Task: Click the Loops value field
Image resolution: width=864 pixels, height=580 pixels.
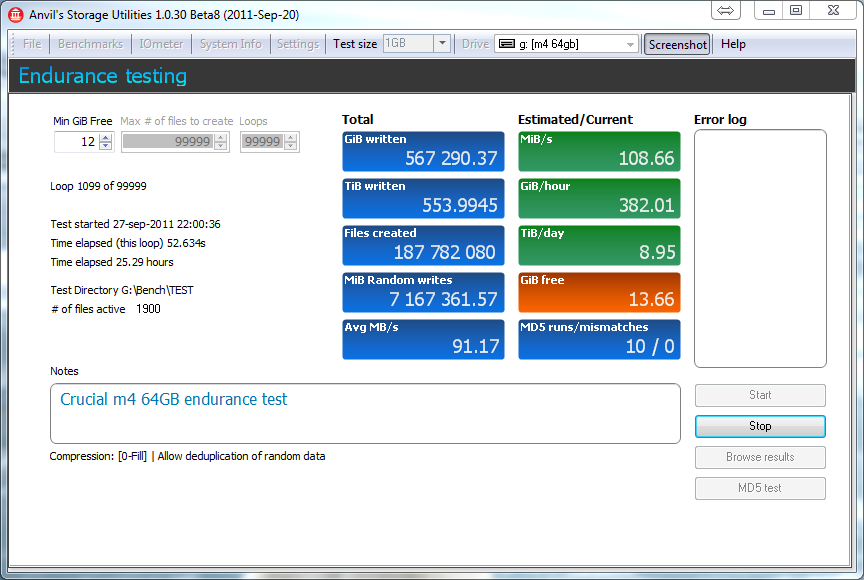Action: [262, 142]
